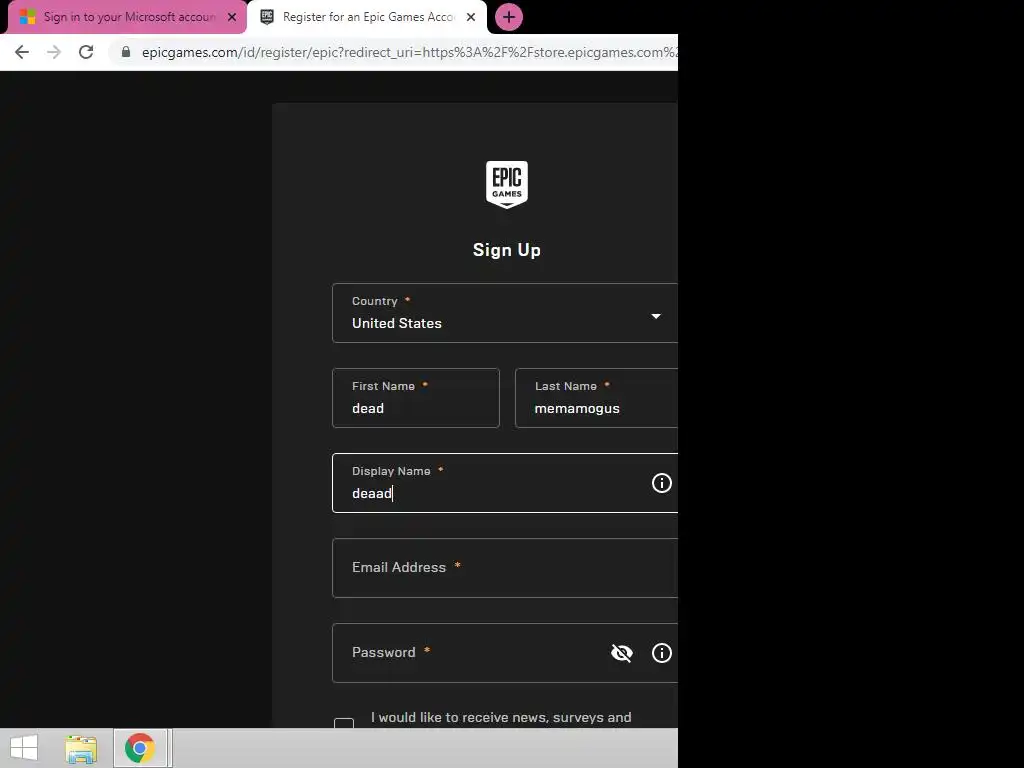This screenshot has height=768, width=1024.
Task: Select the Register for Epic Games tab
Action: 367,17
